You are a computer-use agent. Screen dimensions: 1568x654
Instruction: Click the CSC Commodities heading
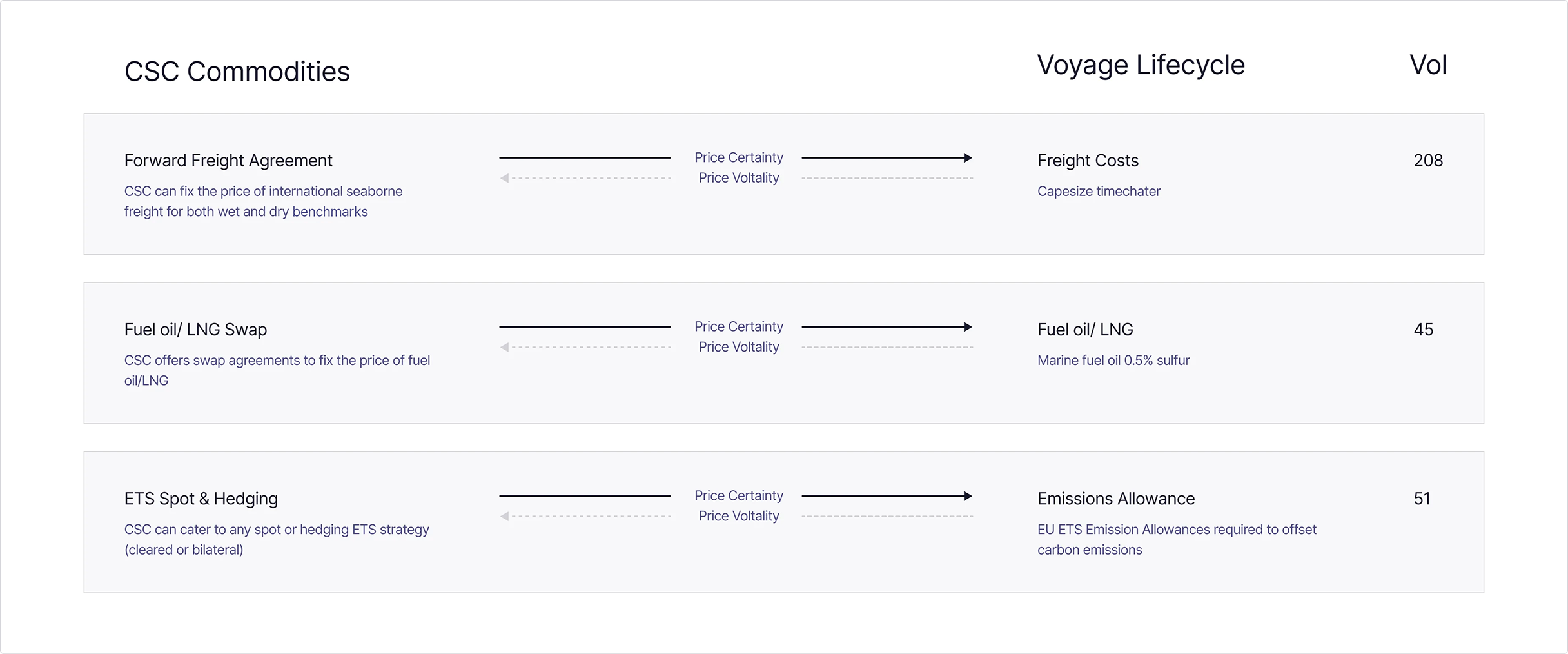pyautogui.click(x=237, y=72)
